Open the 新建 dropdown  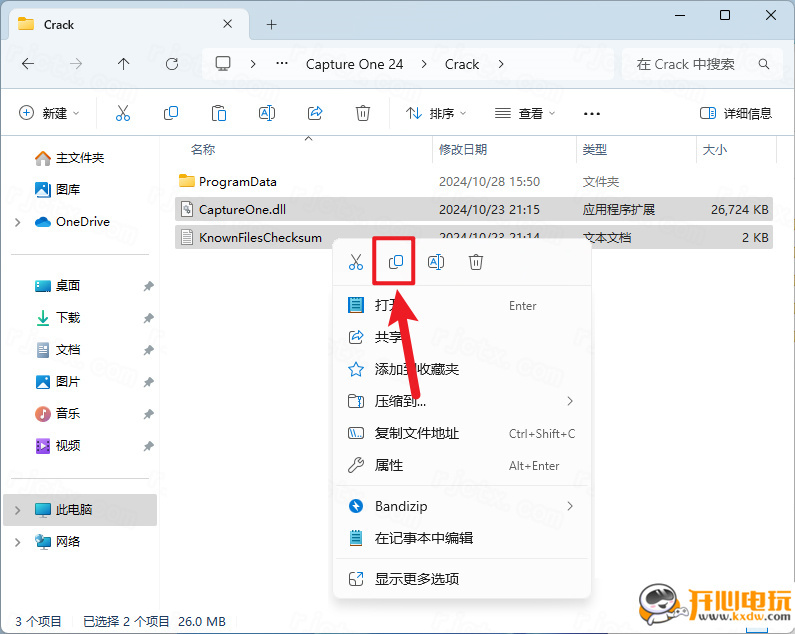coord(49,113)
